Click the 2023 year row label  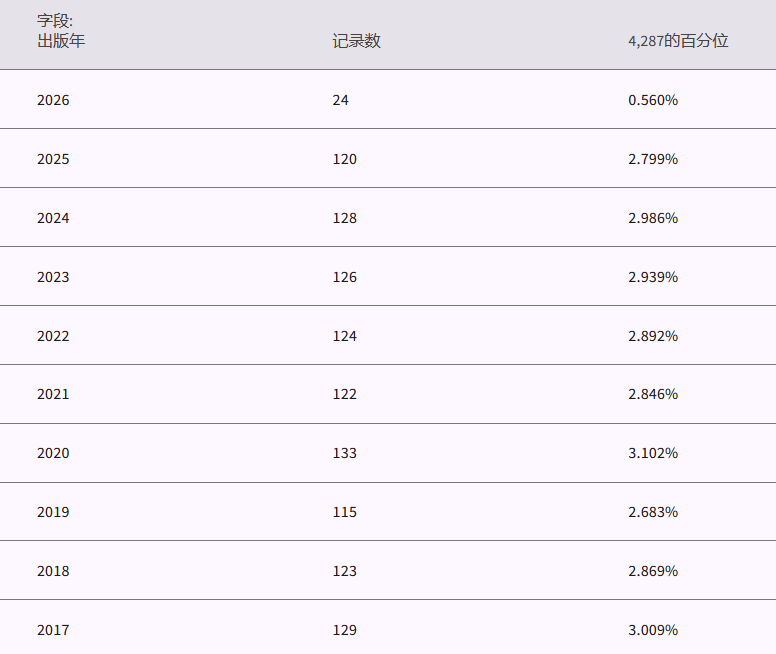click(x=53, y=277)
